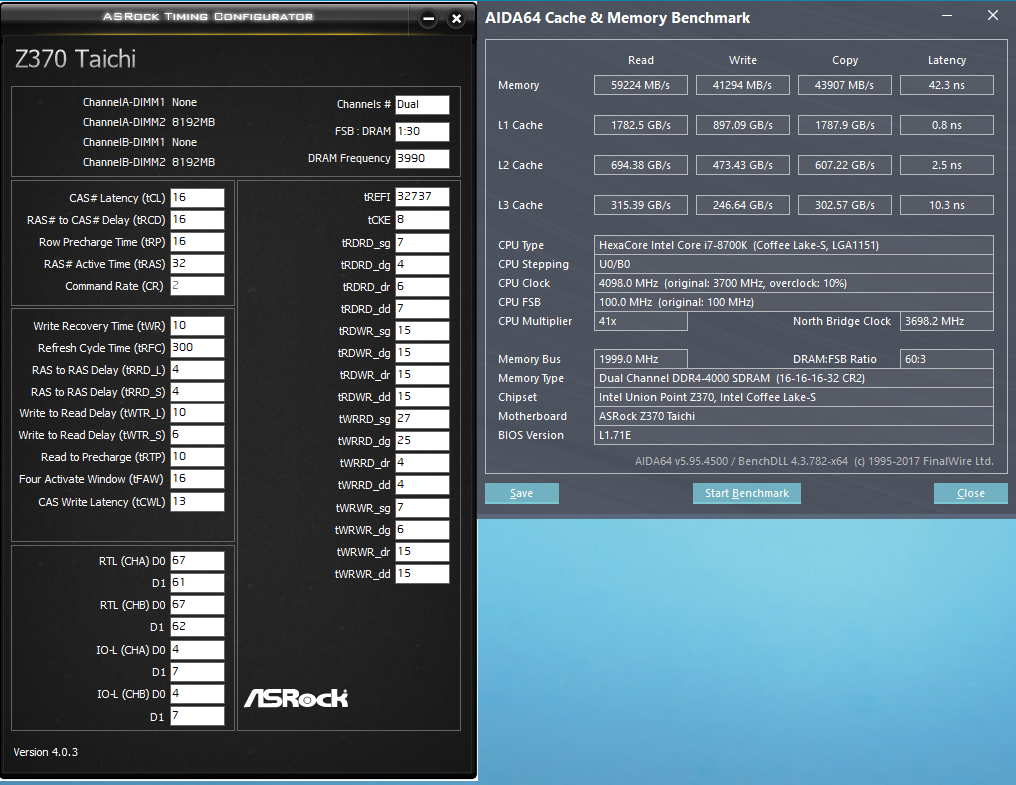Image resolution: width=1016 pixels, height=785 pixels.
Task: Click the IO-L (CHA) D0 field
Action: pos(197,650)
